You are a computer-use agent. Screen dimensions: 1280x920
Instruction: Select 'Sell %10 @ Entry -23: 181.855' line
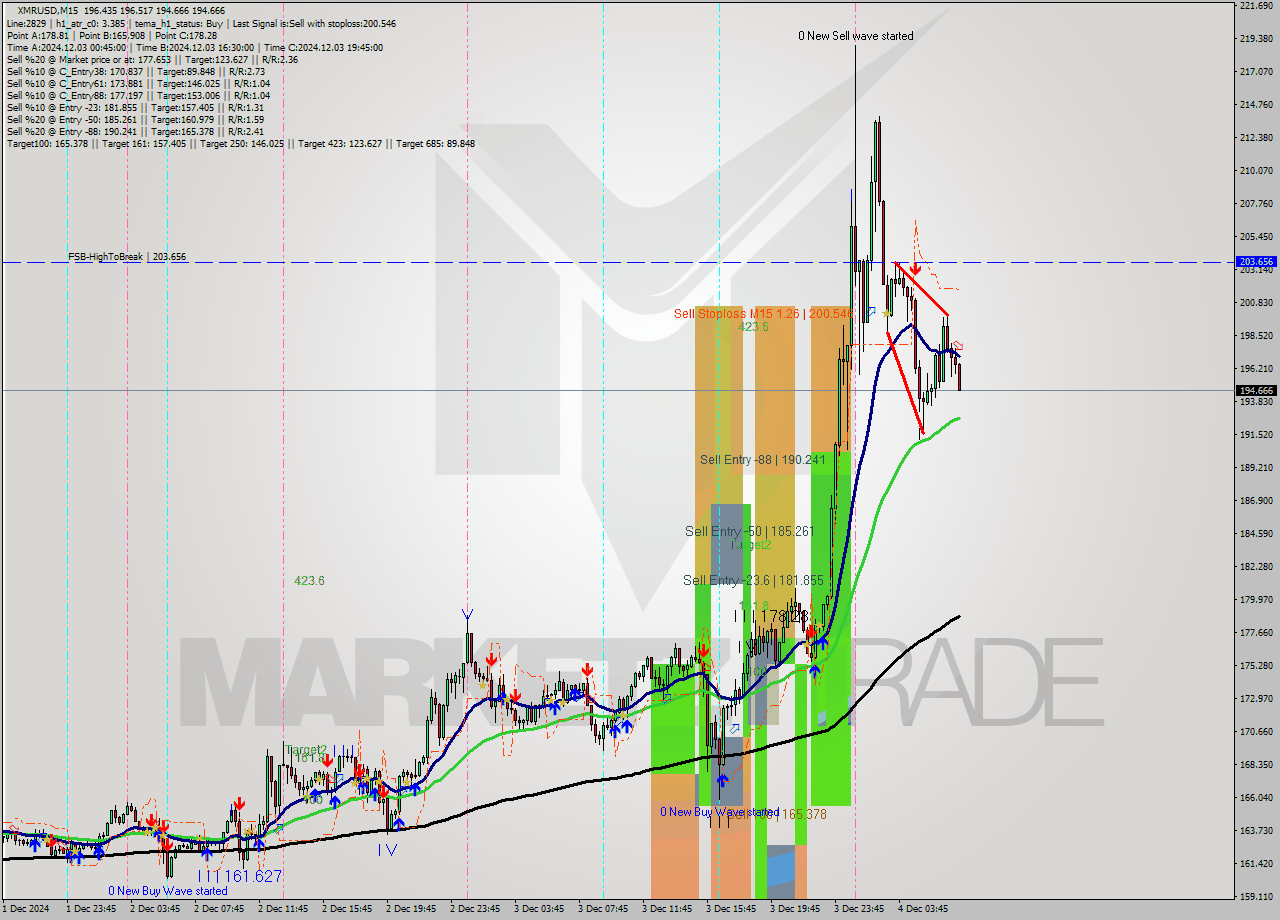coord(136,107)
